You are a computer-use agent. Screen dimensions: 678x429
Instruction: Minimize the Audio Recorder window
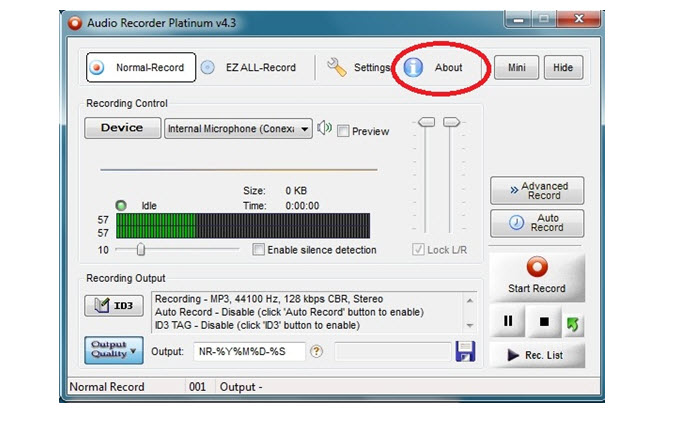(518, 19)
